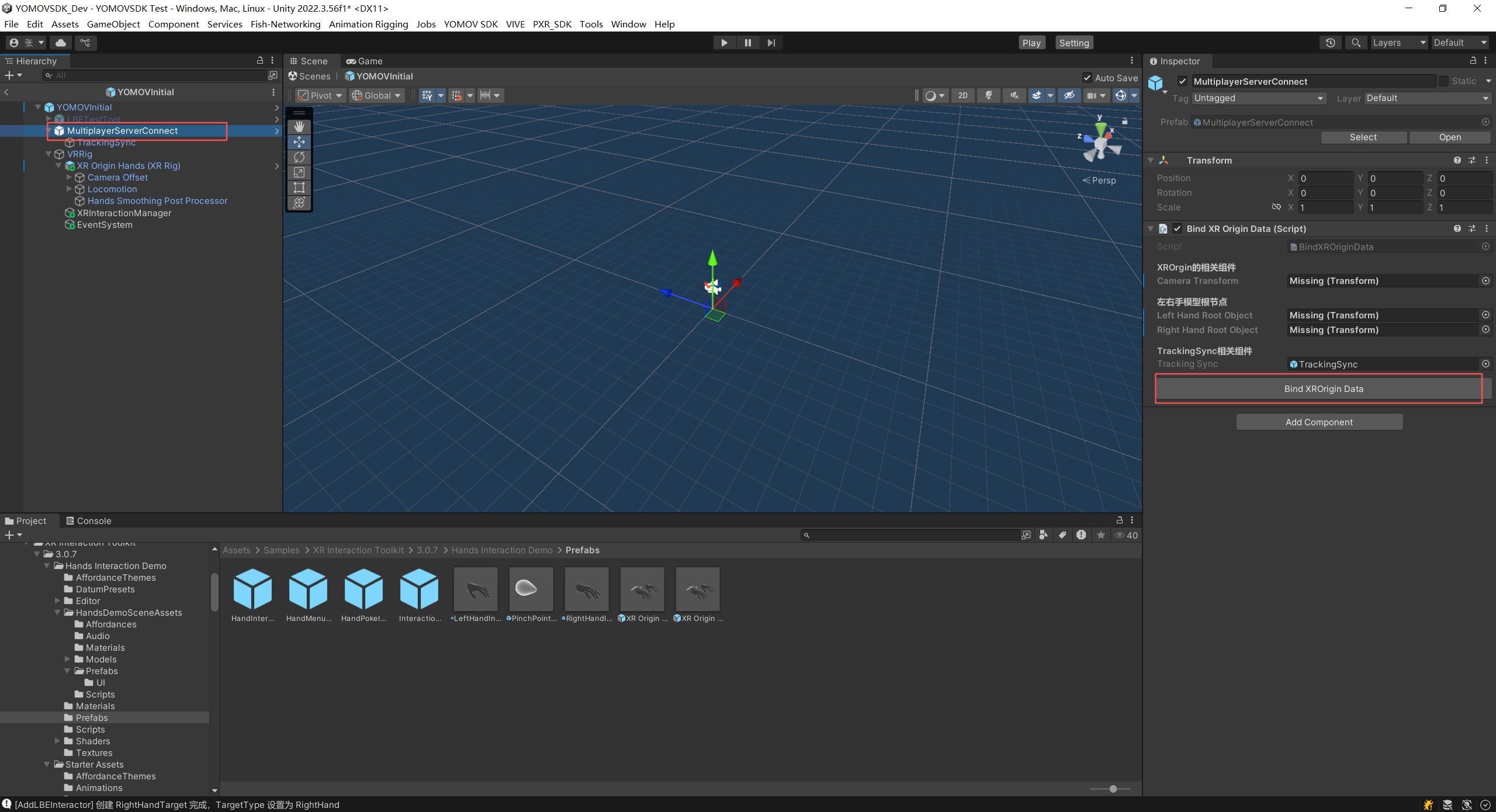Select the Hand view tool
The height and width of the screenshot is (812, 1496).
click(299, 127)
